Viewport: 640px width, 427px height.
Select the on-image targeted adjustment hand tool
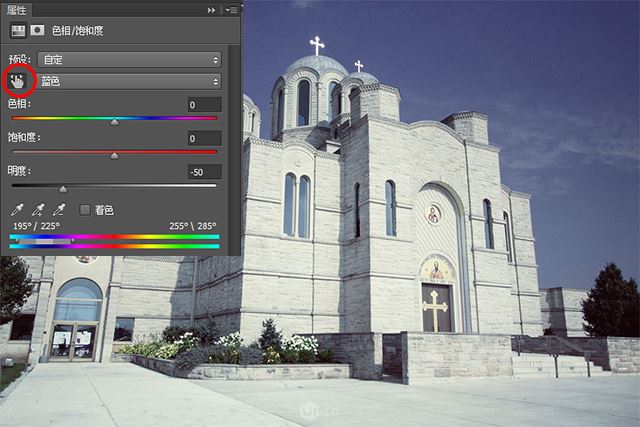pos(18,81)
